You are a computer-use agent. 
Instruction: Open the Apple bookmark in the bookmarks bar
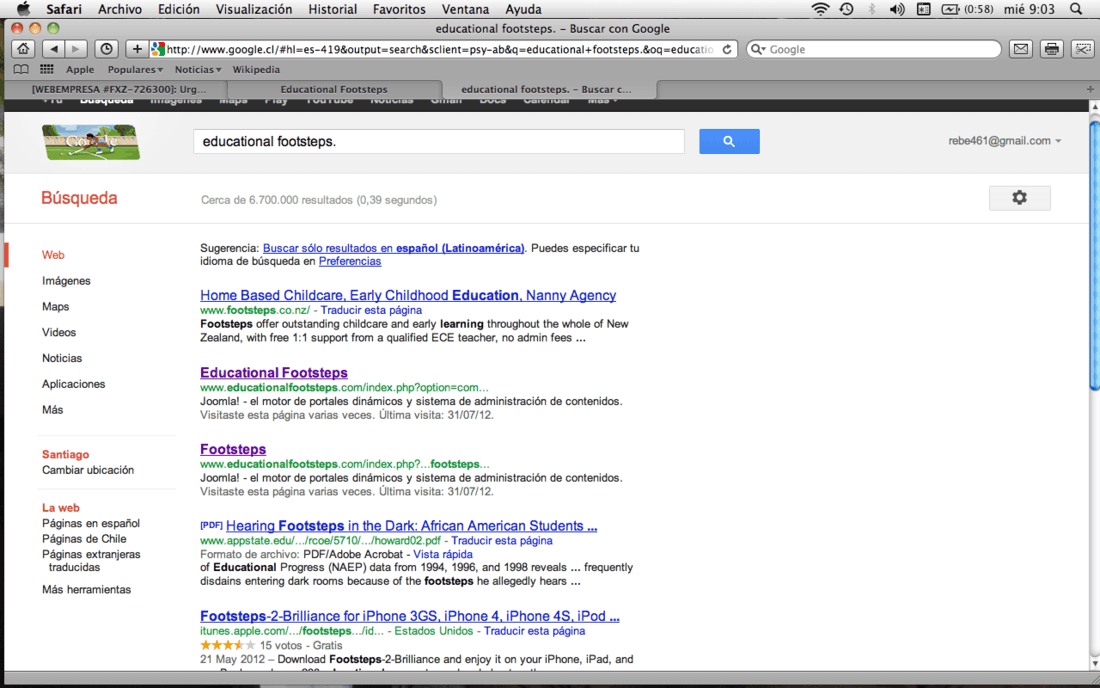80,69
